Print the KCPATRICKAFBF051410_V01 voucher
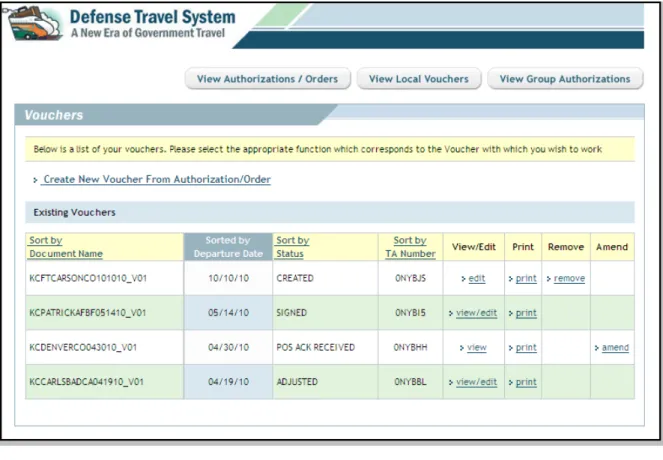663x460 pixels. (526, 313)
